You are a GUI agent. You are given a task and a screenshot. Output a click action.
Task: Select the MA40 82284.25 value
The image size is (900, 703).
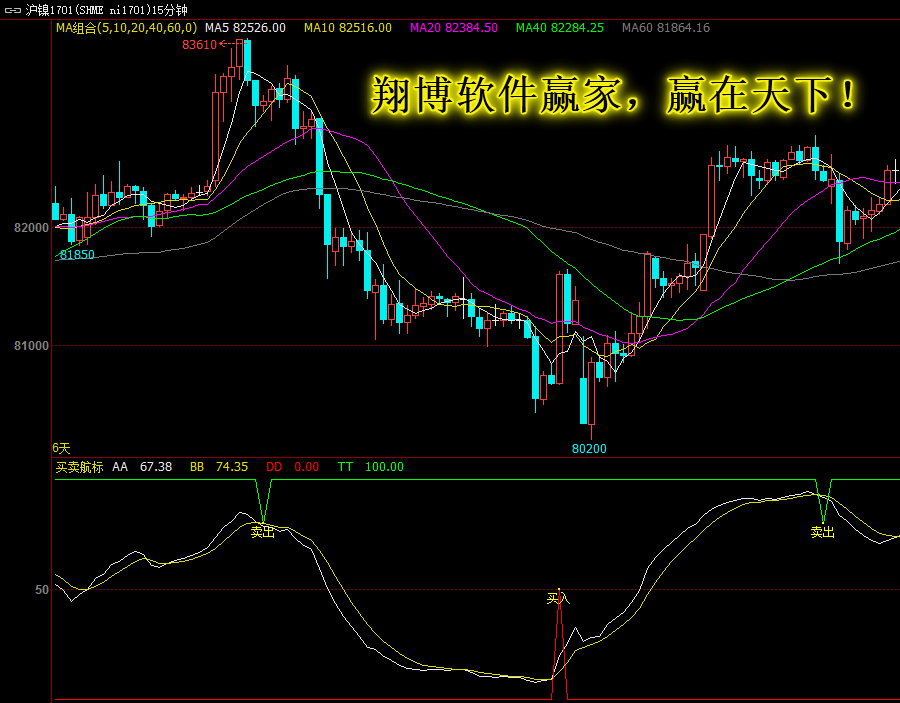point(560,28)
